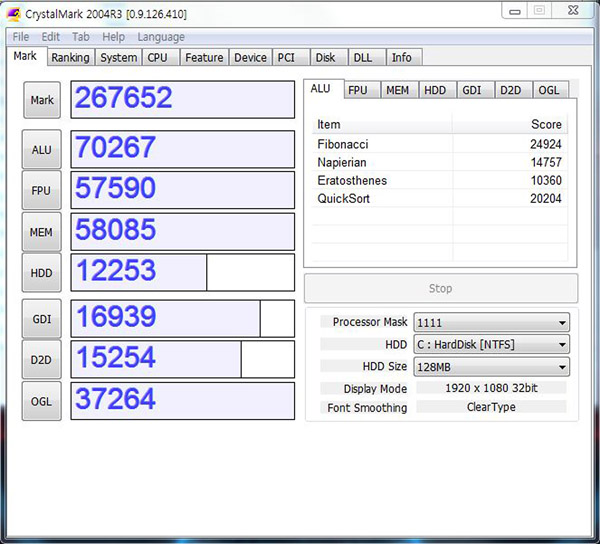Show the HDD results tab
600x544 pixels.
click(x=437, y=90)
